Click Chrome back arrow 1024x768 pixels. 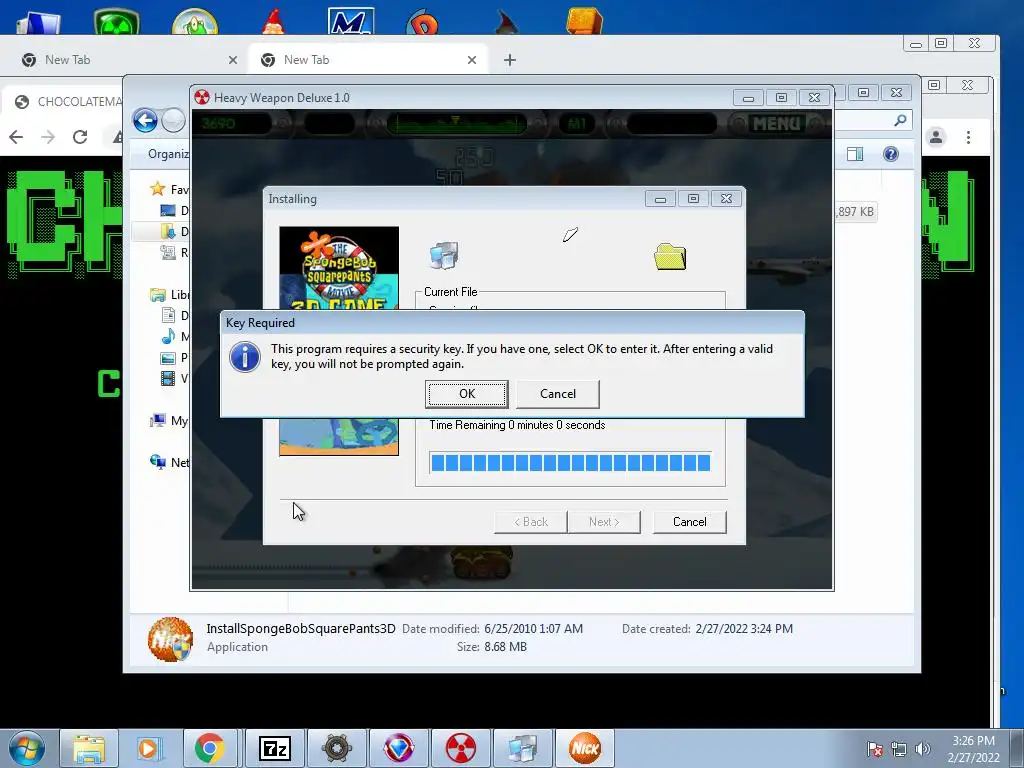tap(16, 137)
